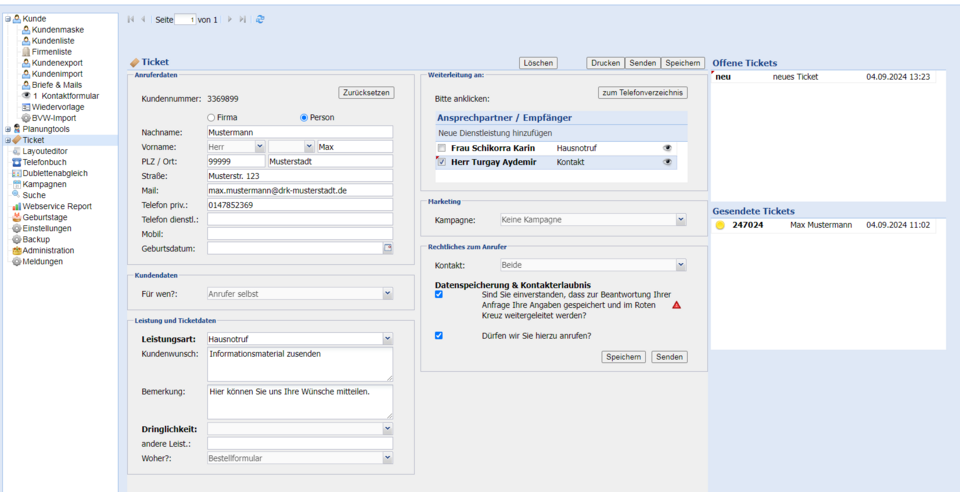Click the Geburtstage cake icon

[17, 217]
